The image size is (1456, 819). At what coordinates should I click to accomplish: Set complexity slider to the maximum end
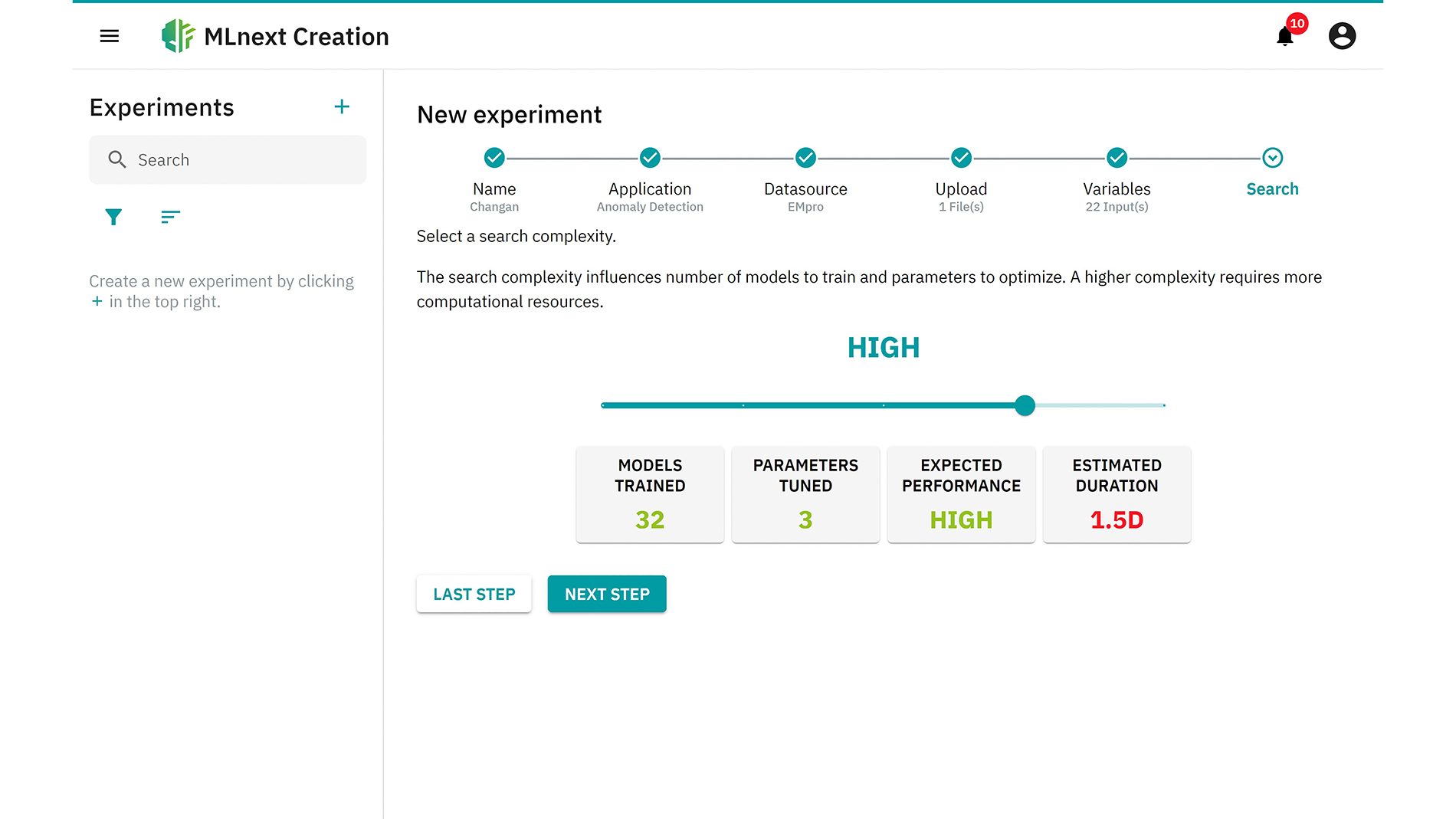point(1163,405)
